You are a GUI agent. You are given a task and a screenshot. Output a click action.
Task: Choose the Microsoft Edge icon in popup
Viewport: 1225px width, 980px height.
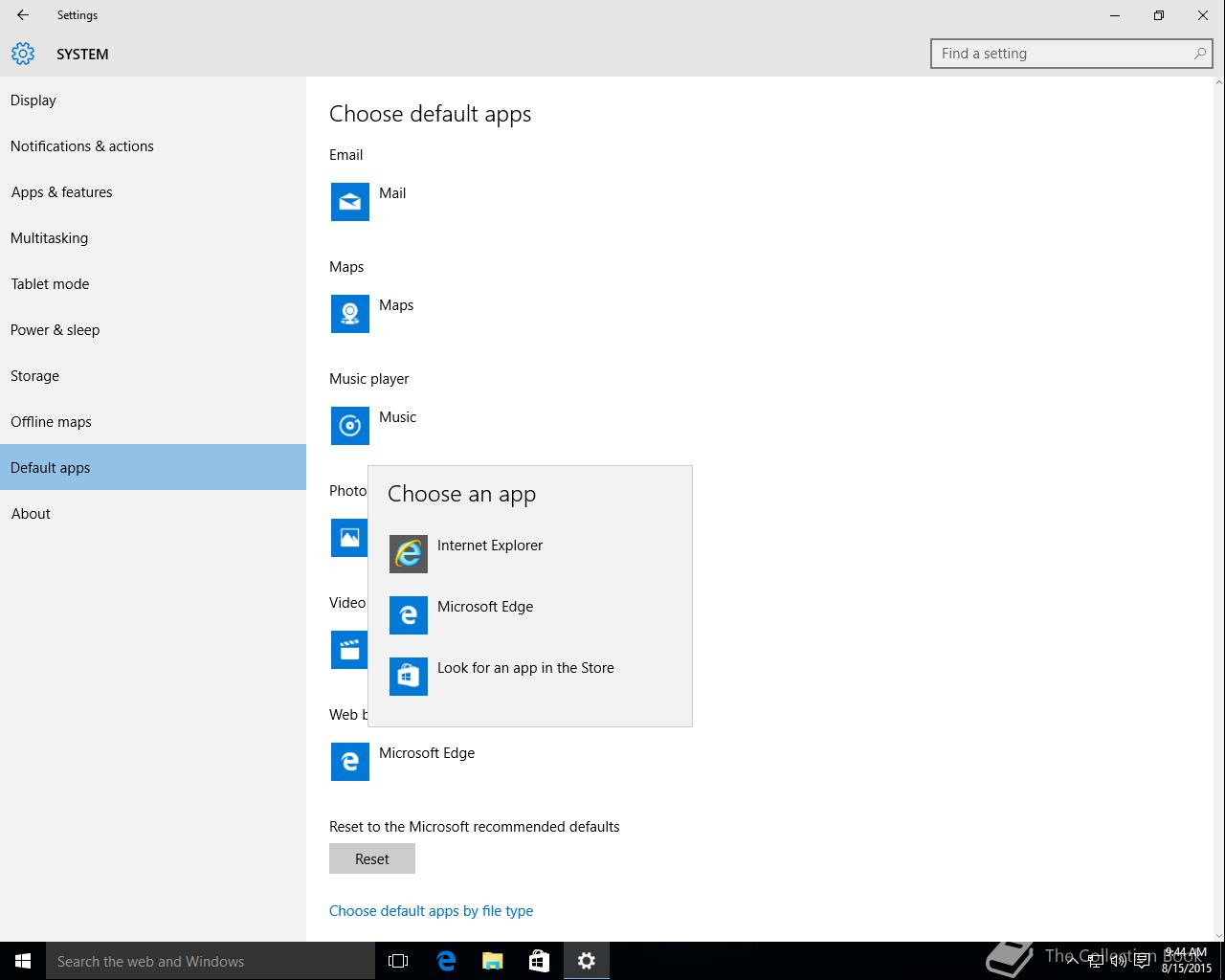click(409, 615)
